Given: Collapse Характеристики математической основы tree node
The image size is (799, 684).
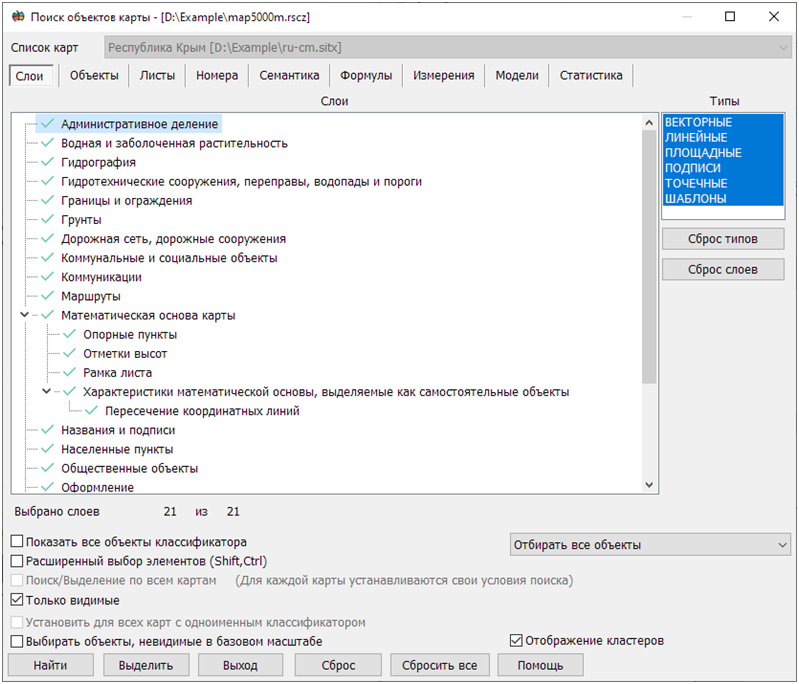Looking at the screenshot, I should (47, 392).
